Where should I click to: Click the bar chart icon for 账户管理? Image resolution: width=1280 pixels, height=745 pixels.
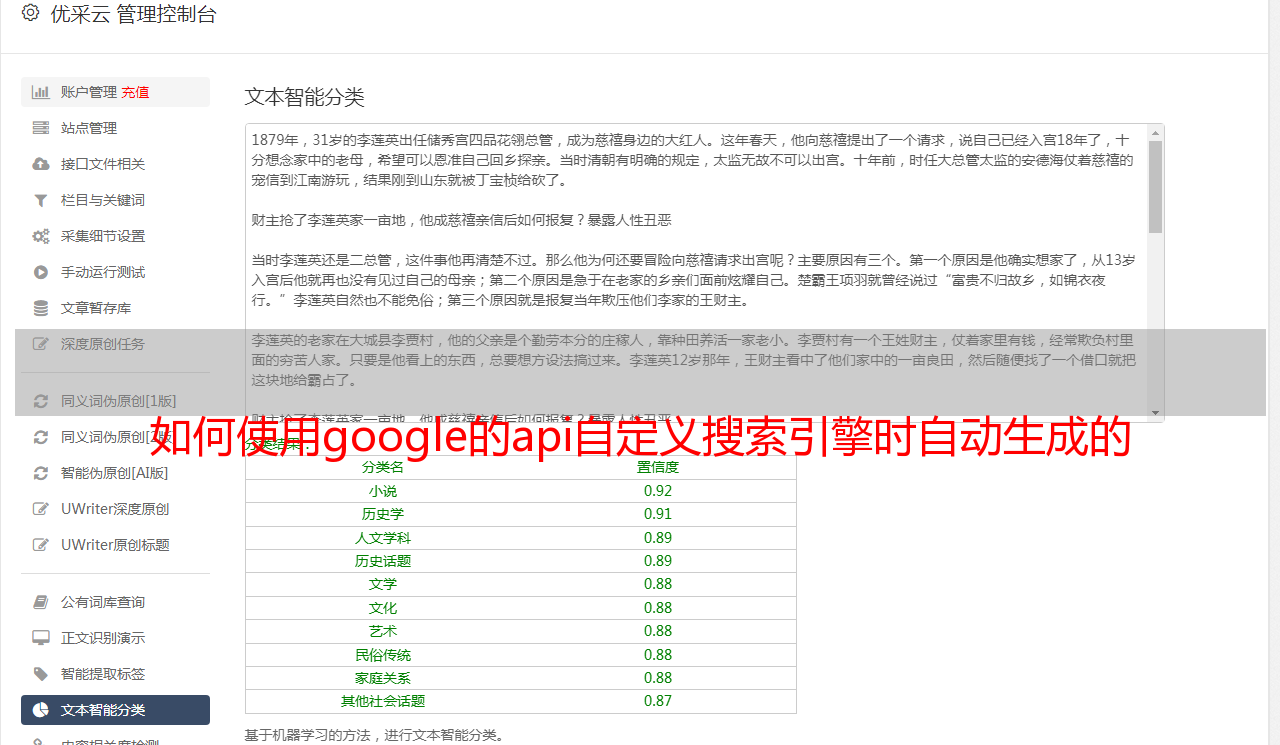41,92
